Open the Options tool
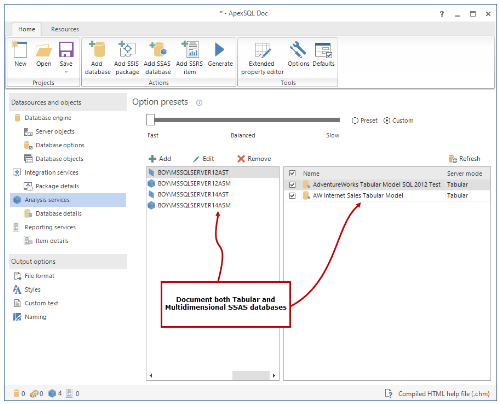Viewport: 499px width, 404px height. pyautogui.click(x=298, y=50)
